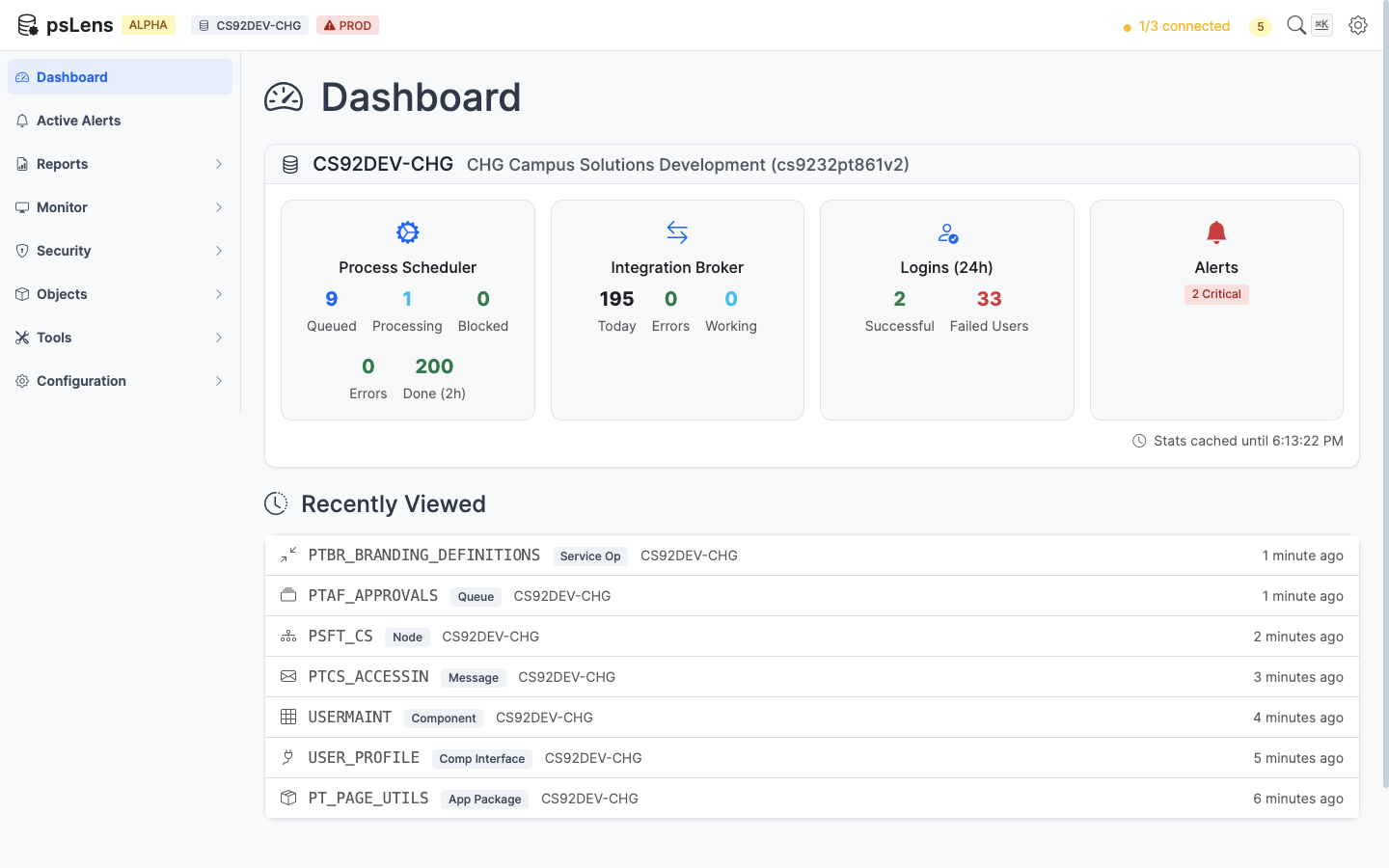Open the search magnifier icon
This screenshot has height=868, width=1389.
click(x=1296, y=25)
